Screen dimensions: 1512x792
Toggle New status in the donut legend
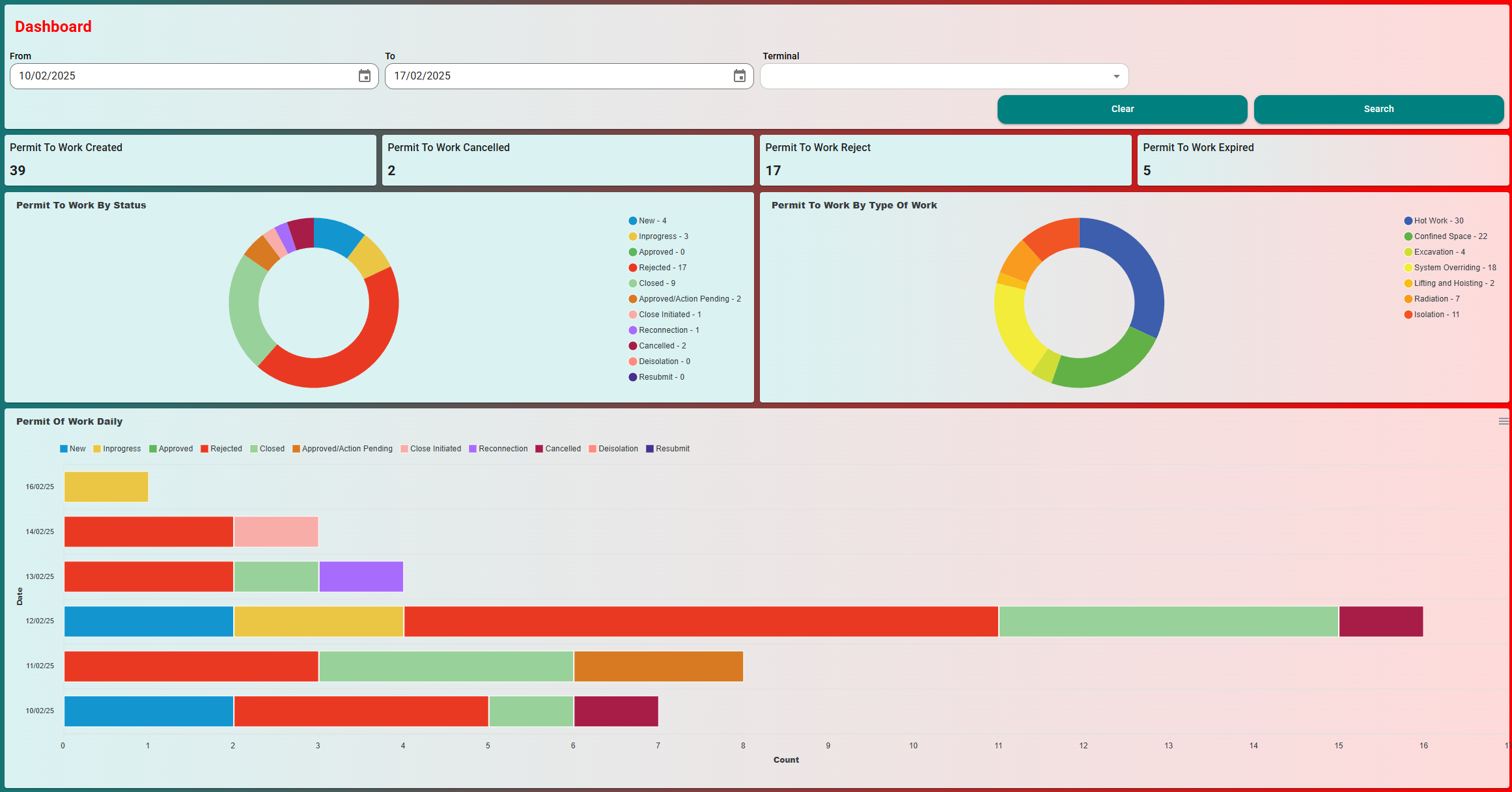(647, 221)
